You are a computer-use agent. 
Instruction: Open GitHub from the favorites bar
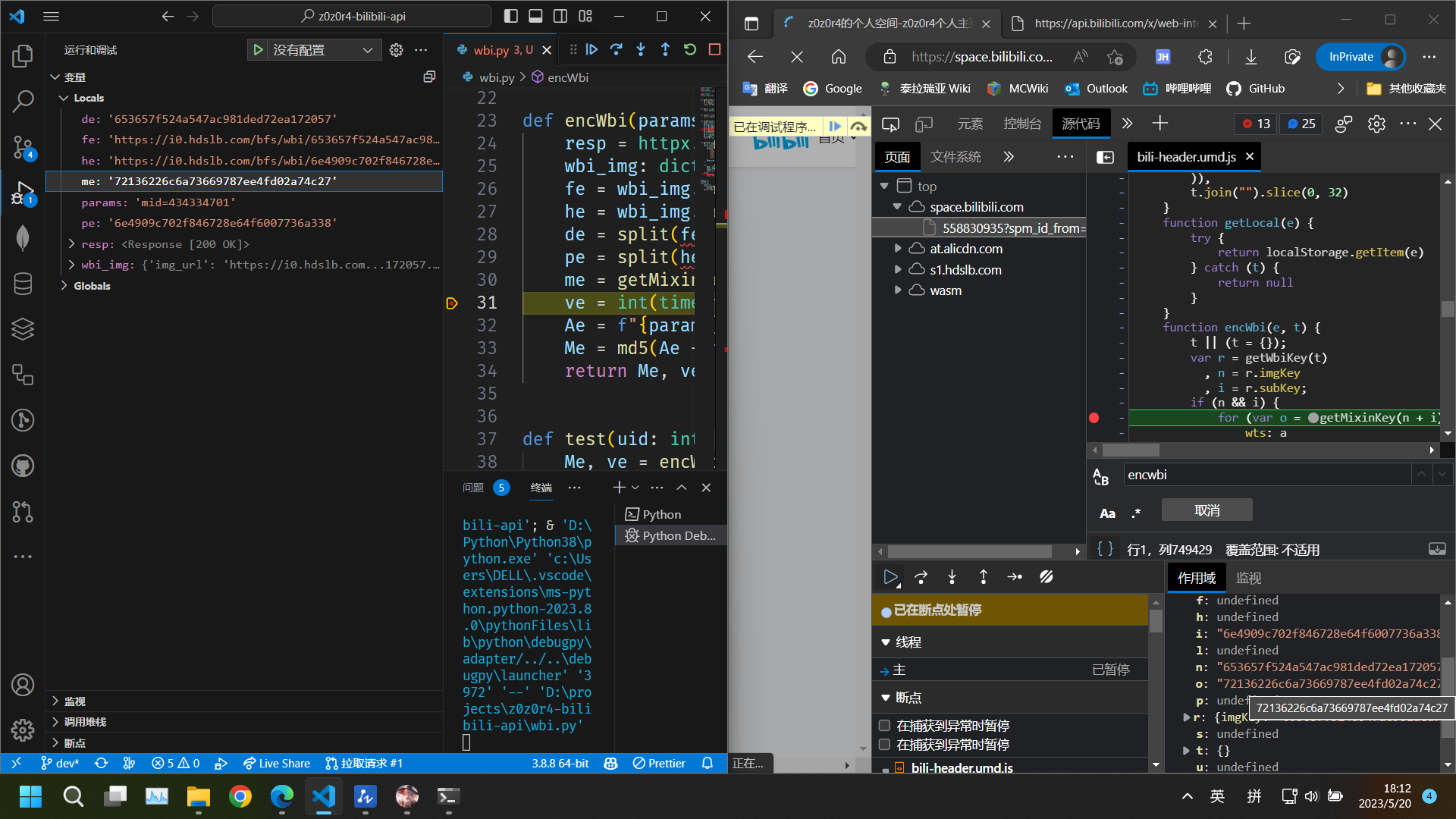tap(1255, 88)
